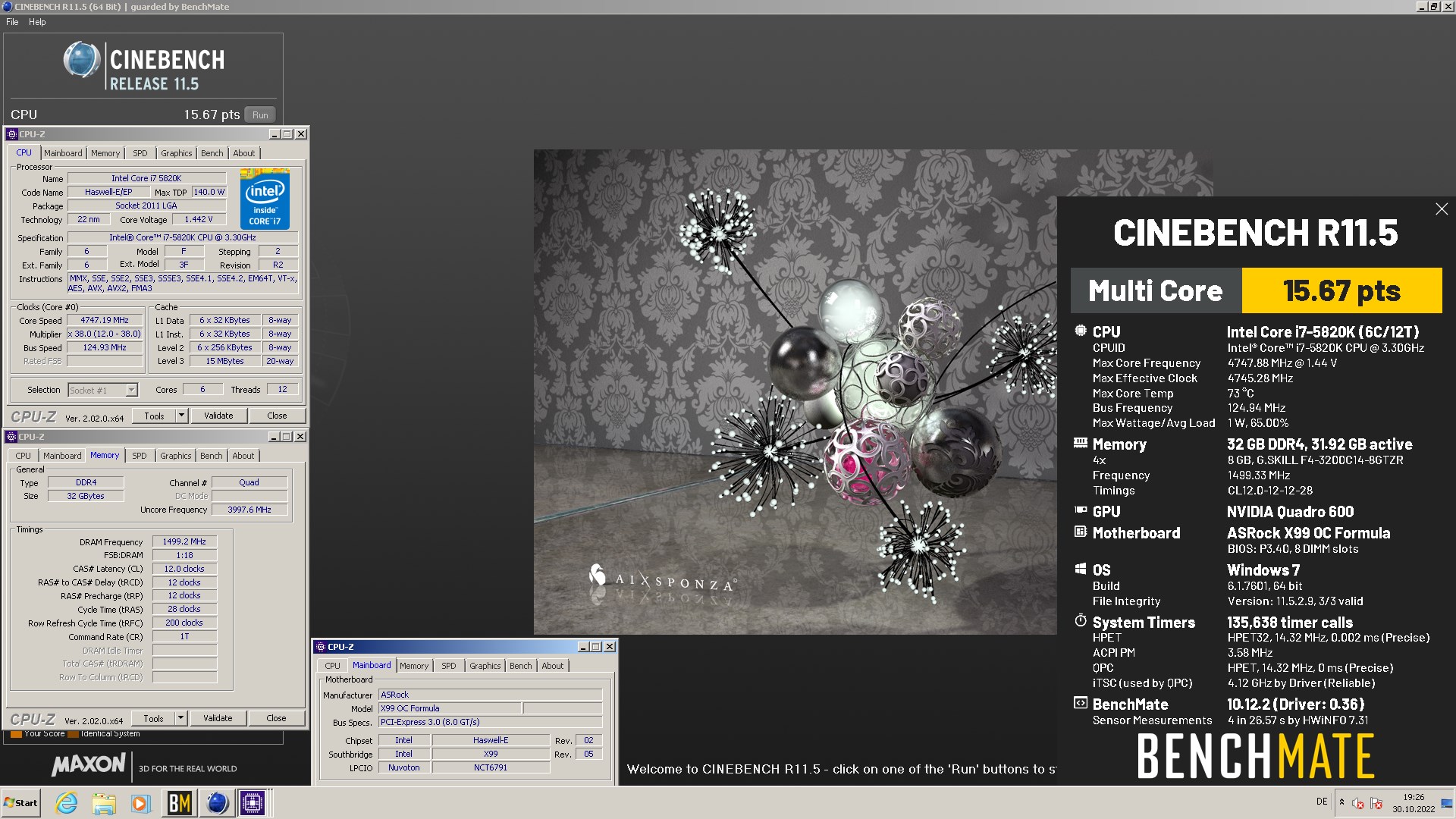Click Close button in CPU-Z Memory window
Image resolution: width=1456 pixels, height=819 pixels.
click(276, 718)
